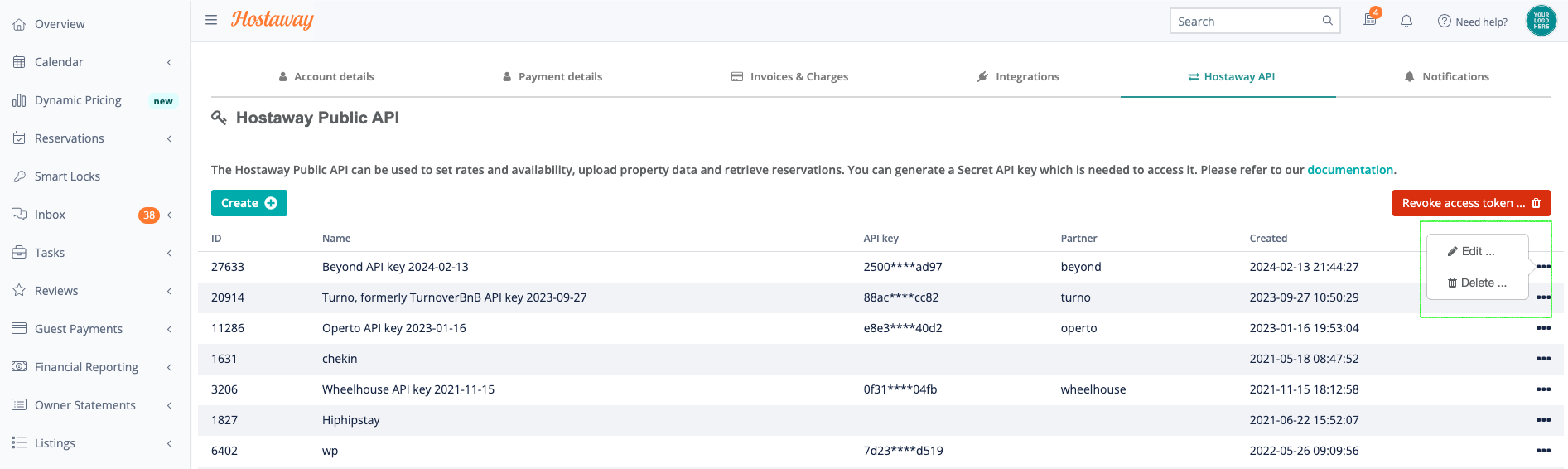The width and height of the screenshot is (1568, 469).
Task: Expand the Owner Statements chevron
Action: coord(169,405)
